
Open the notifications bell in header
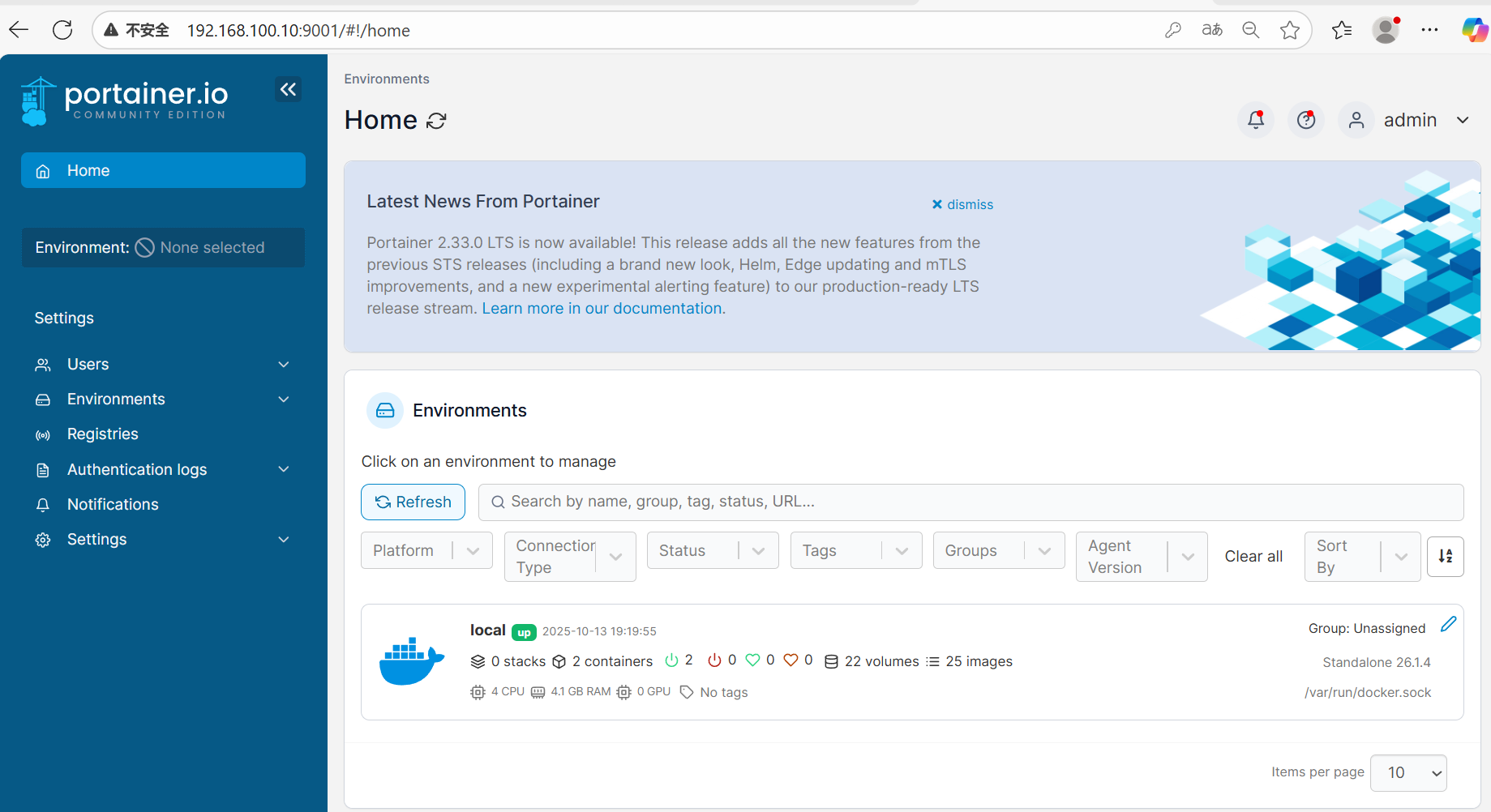tap(1256, 120)
